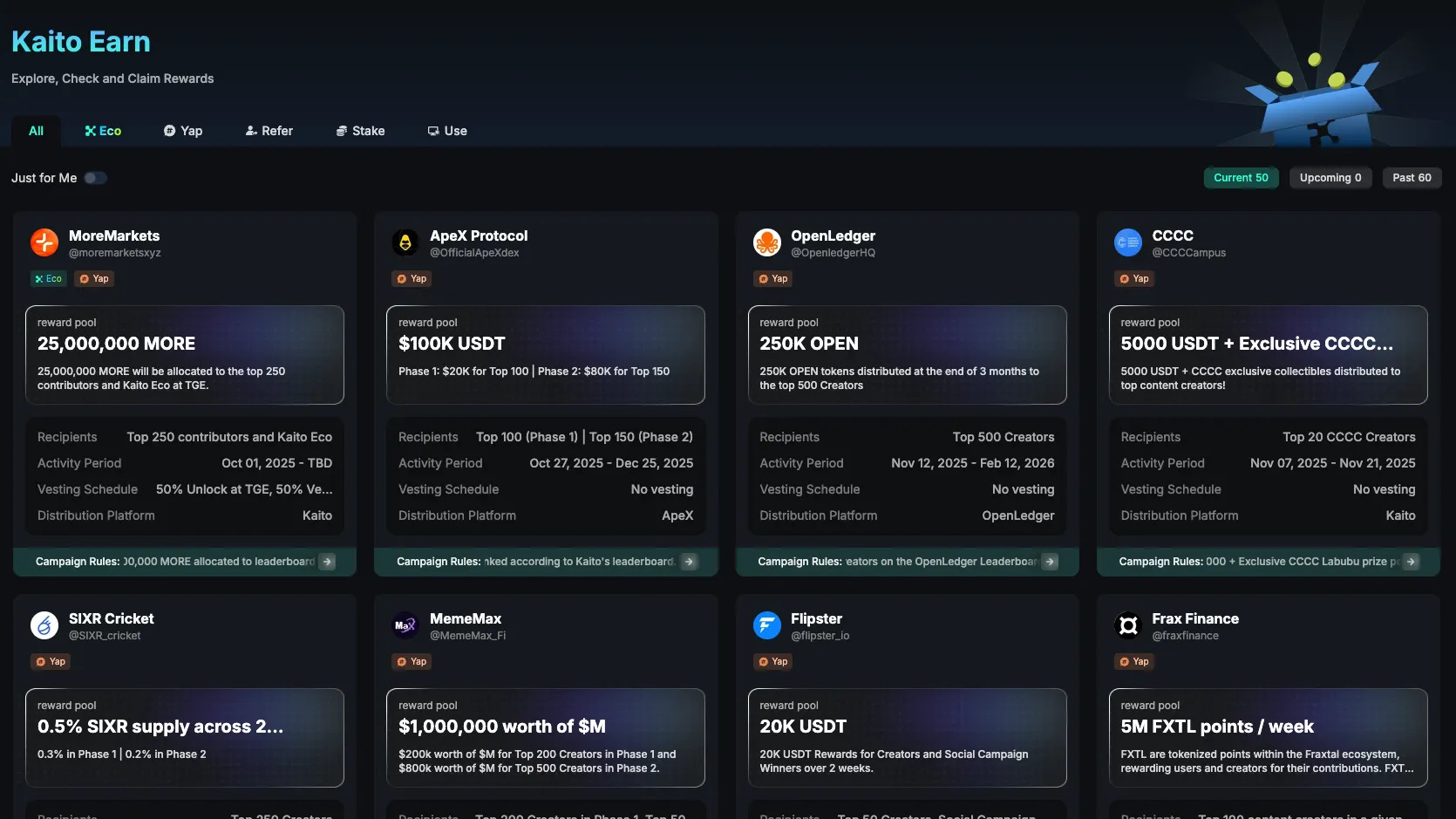Open the @OpenledgerHQ handle link
Viewport: 1456px width, 819px height.
tap(833, 253)
